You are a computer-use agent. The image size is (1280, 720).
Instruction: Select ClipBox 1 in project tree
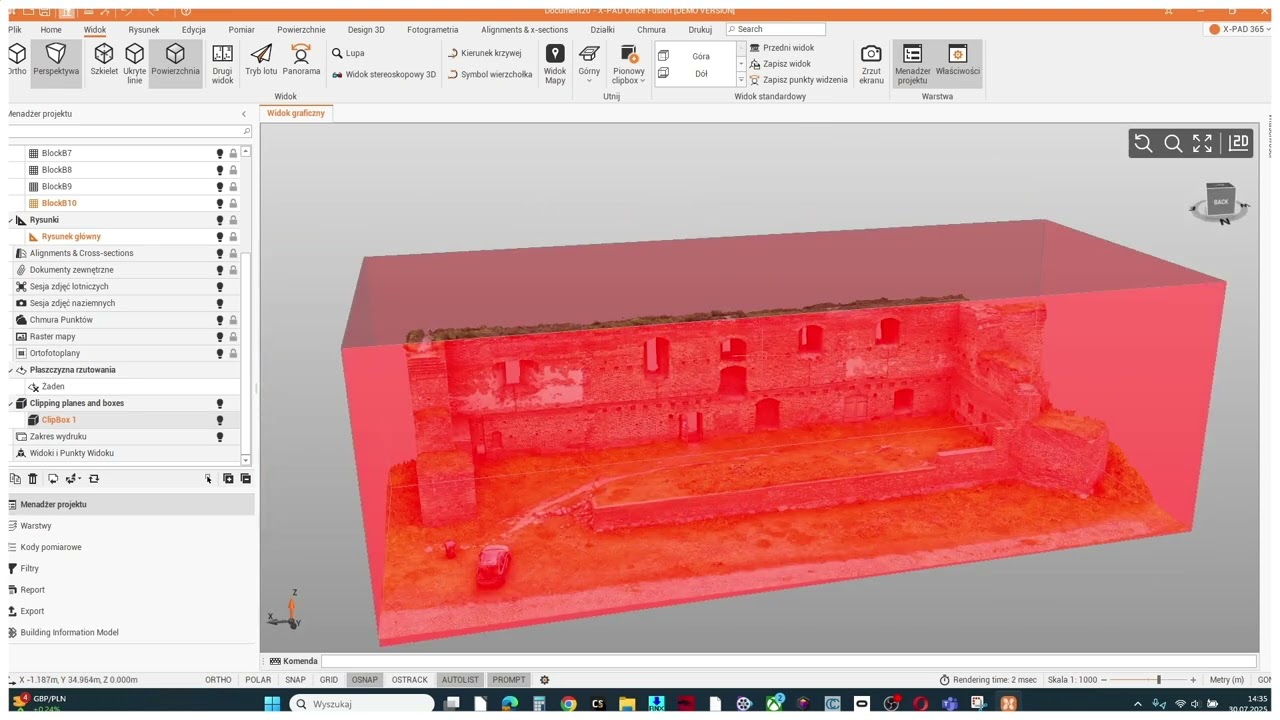pyautogui.click(x=59, y=420)
